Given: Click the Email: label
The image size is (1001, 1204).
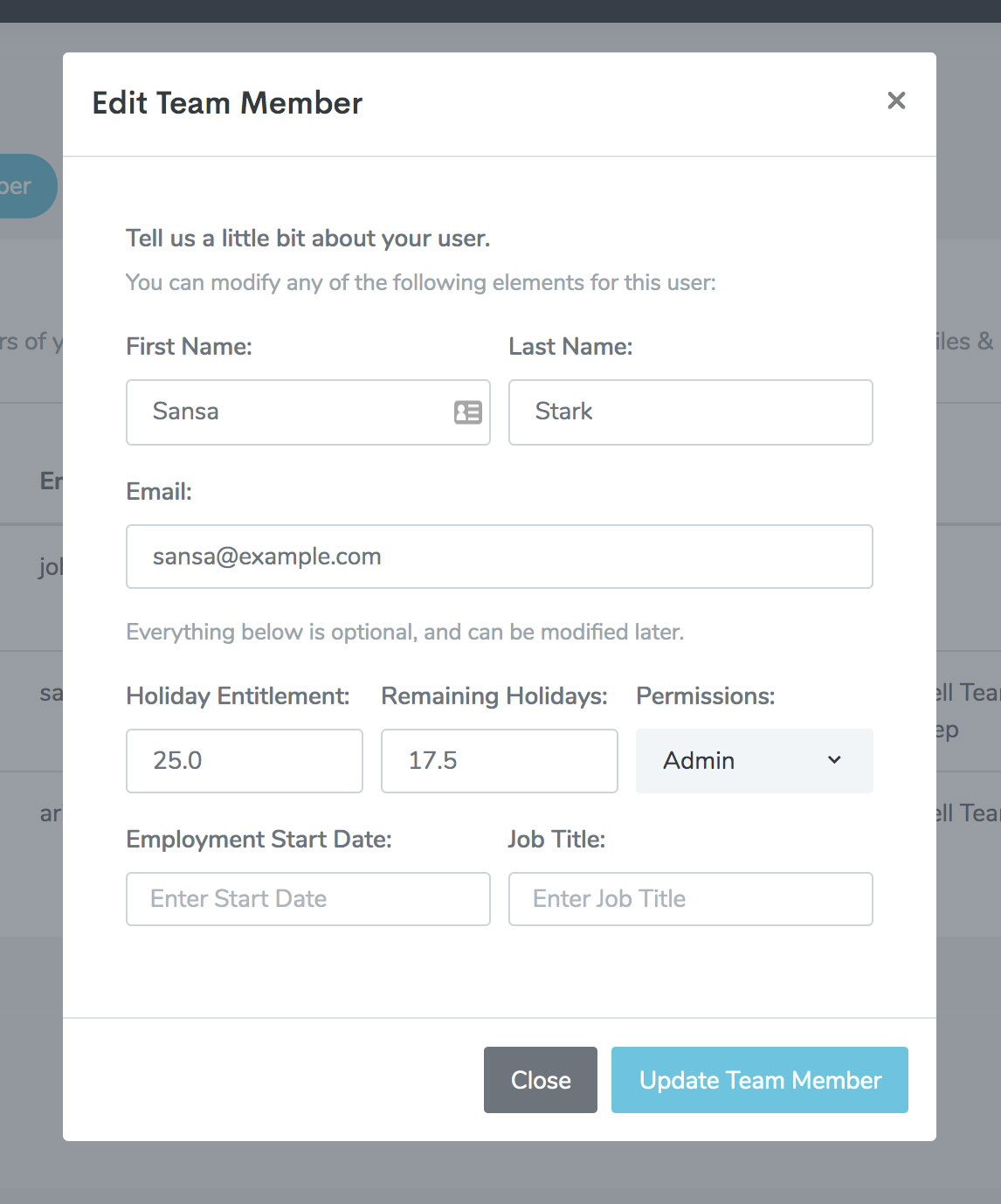Looking at the screenshot, I should 159,492.
